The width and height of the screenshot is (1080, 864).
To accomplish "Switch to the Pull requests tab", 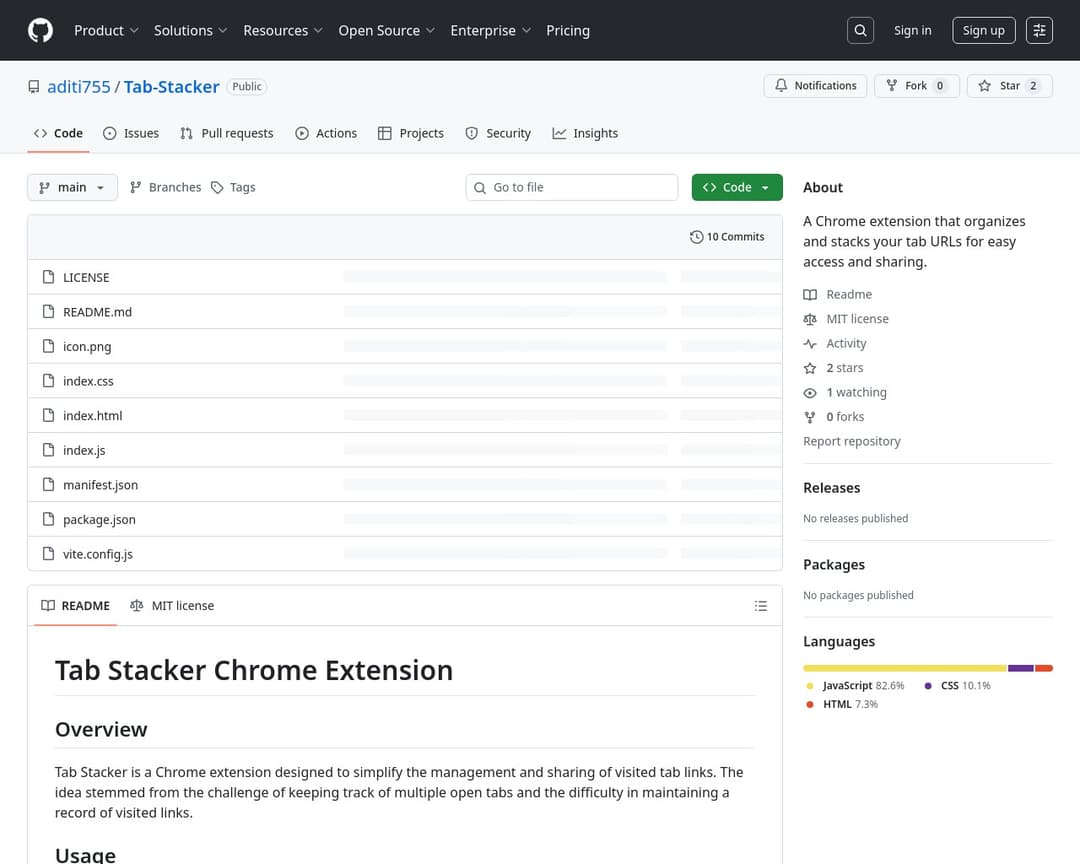I will (227, 132).
